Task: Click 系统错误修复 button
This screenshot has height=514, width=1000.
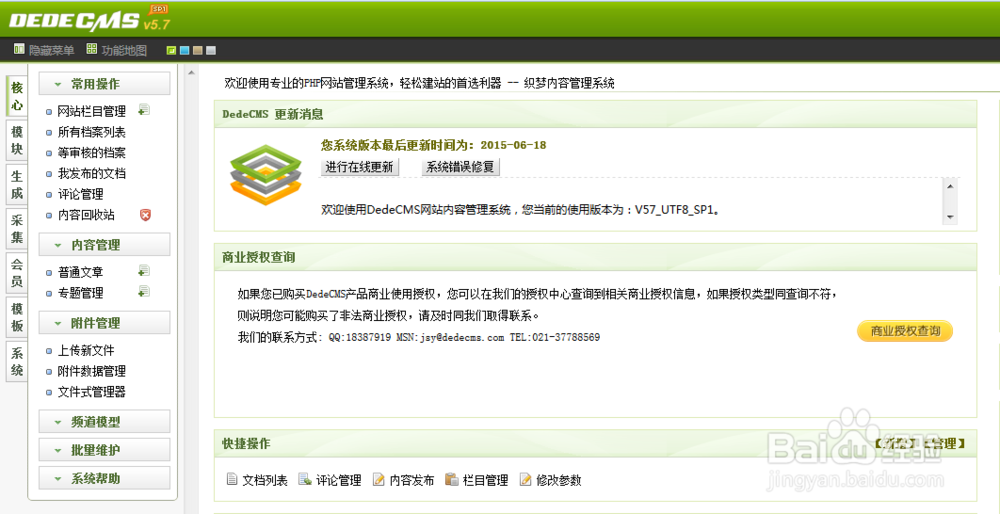Action: [461, 167]
